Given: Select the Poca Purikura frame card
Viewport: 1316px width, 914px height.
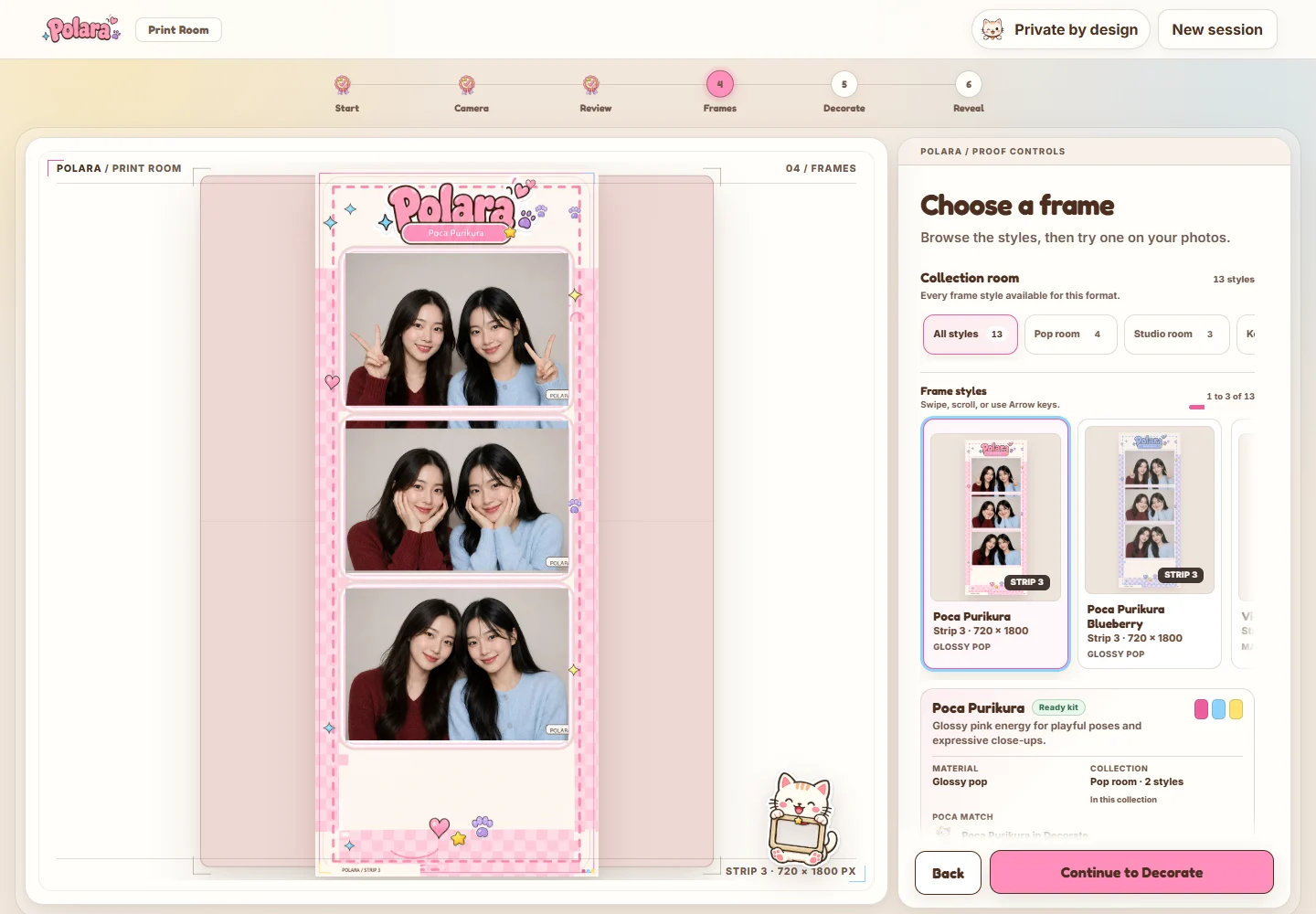Looking at the screenshot, I should click(x=995, y=544).
